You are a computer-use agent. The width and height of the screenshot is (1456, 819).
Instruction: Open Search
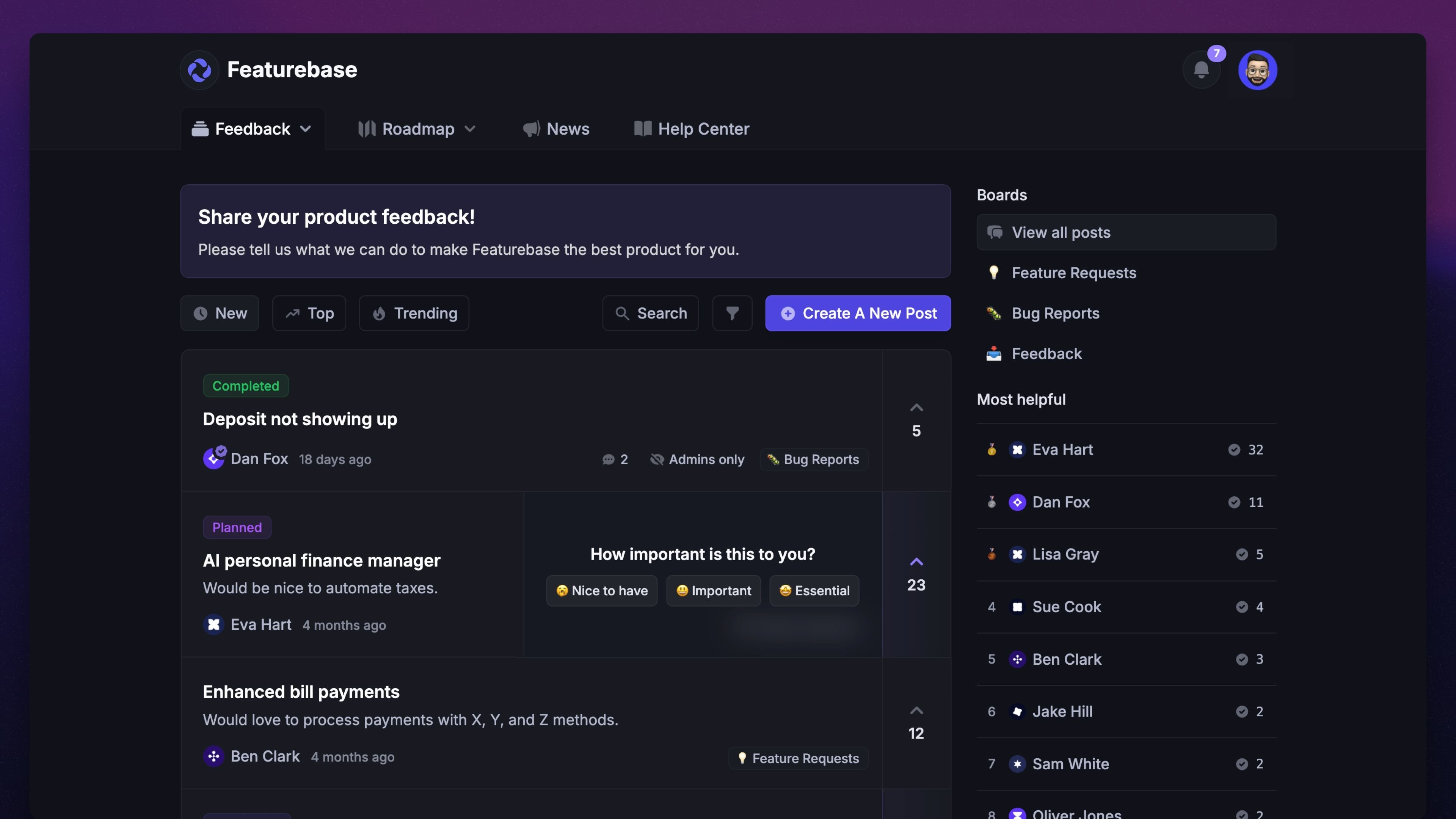(650, 313)
